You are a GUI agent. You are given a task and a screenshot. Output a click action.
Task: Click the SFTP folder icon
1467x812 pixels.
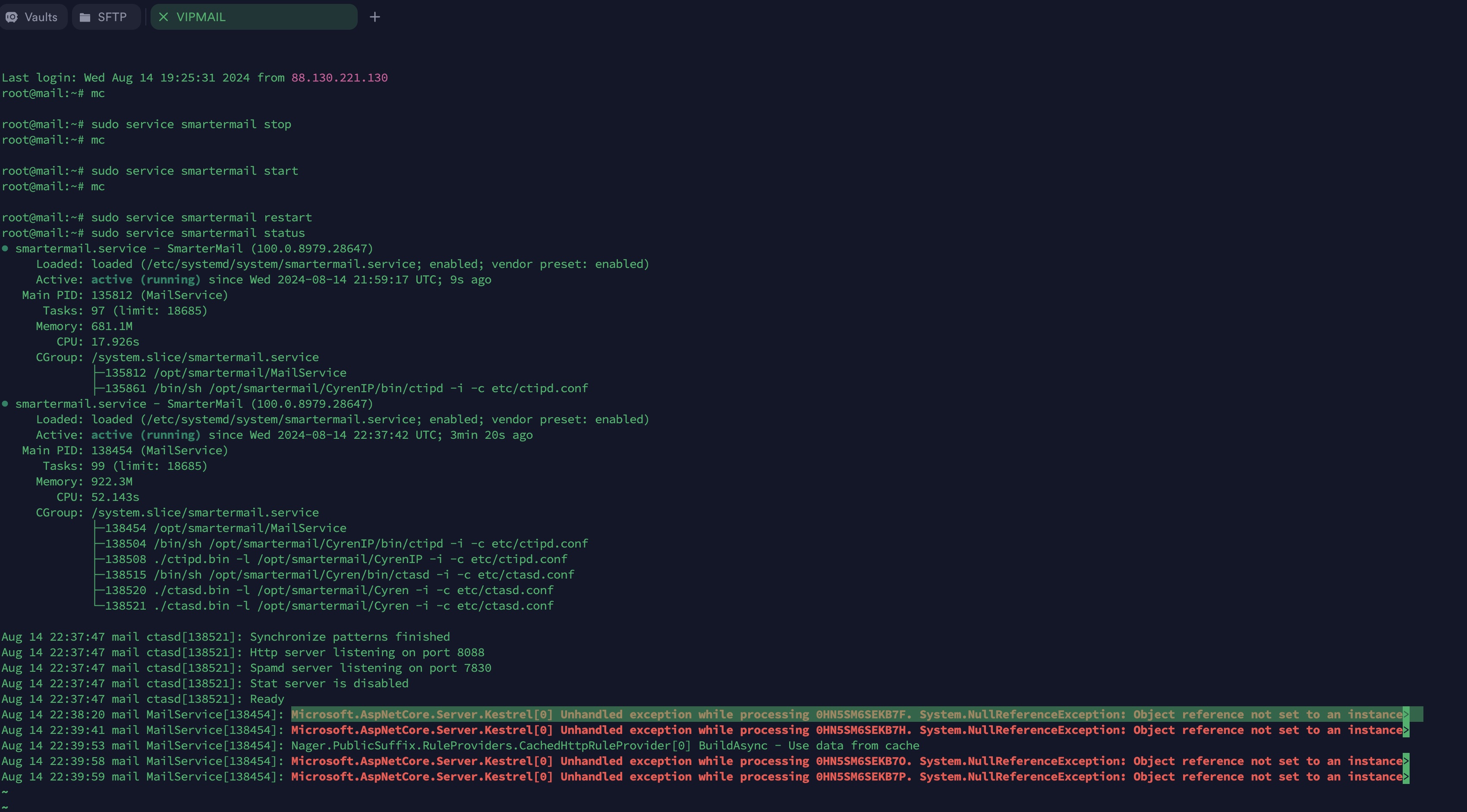(x=85, y=17)
